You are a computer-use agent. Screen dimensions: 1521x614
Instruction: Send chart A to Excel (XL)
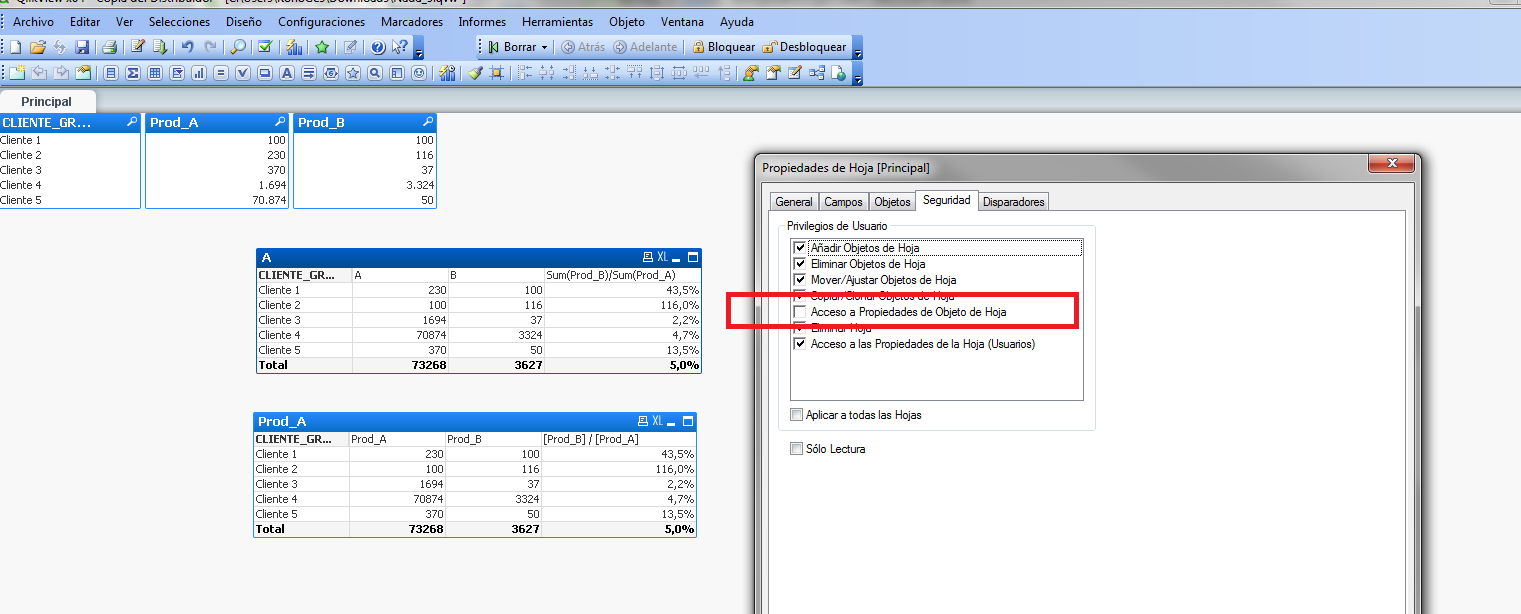pos(662,257)
